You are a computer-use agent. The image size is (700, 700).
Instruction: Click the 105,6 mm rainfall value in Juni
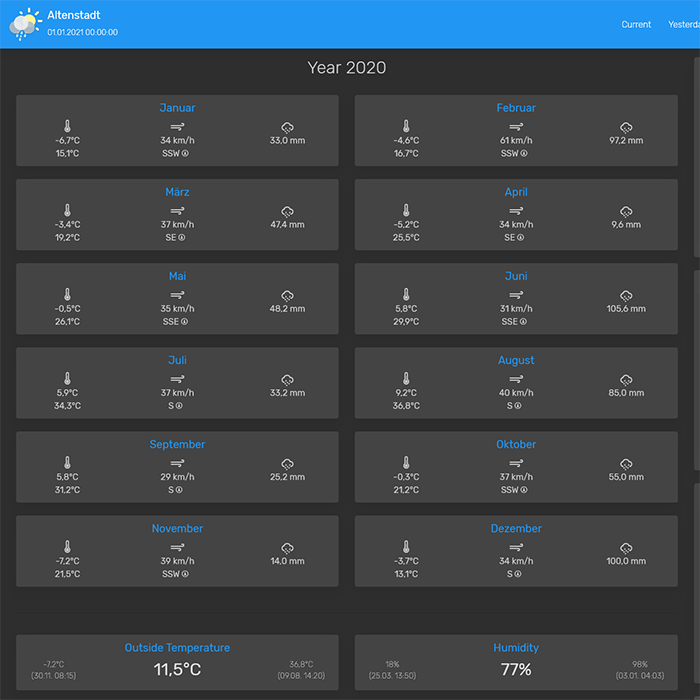point(626,309)
